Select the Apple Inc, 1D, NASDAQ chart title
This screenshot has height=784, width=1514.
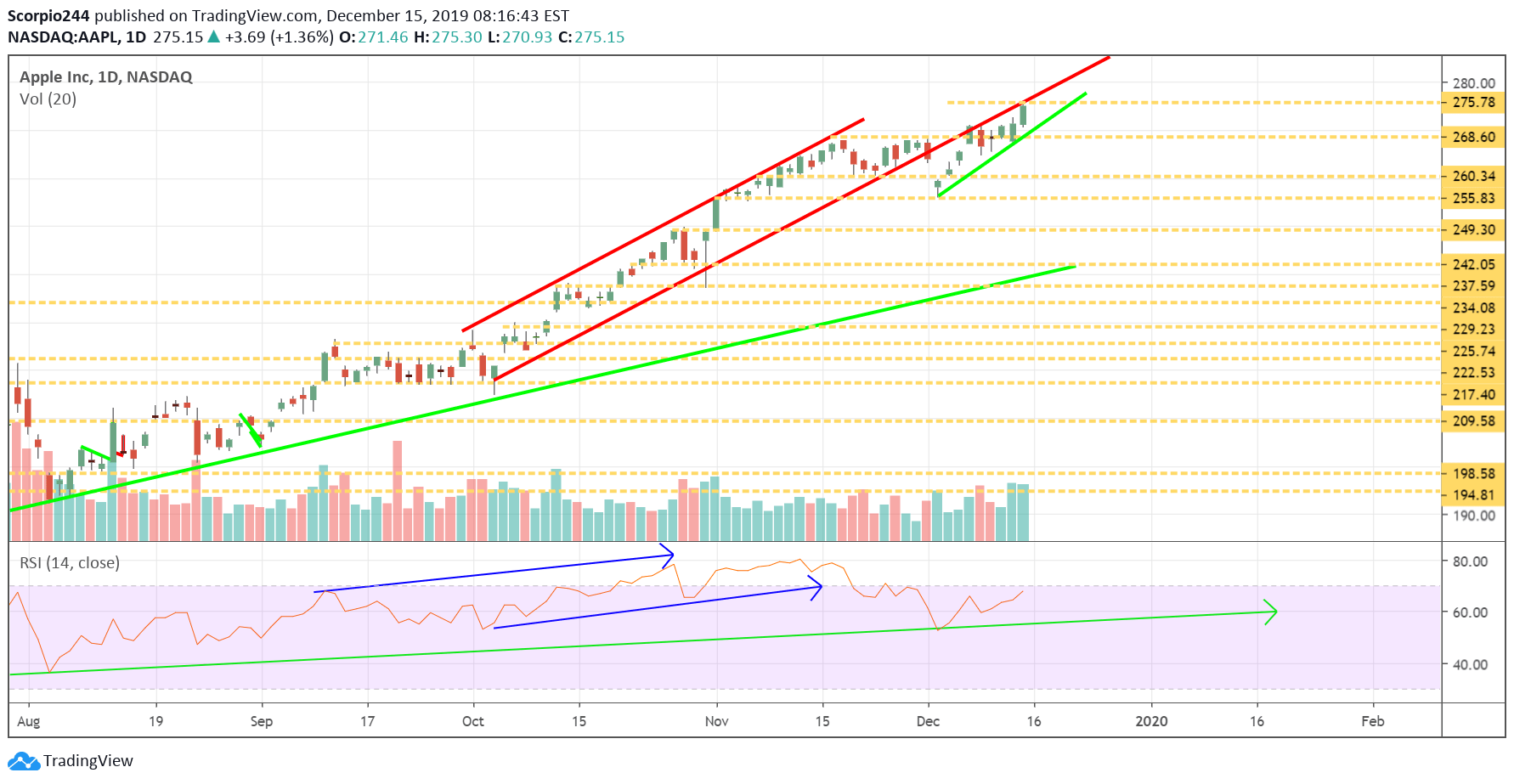coord(106,77)
